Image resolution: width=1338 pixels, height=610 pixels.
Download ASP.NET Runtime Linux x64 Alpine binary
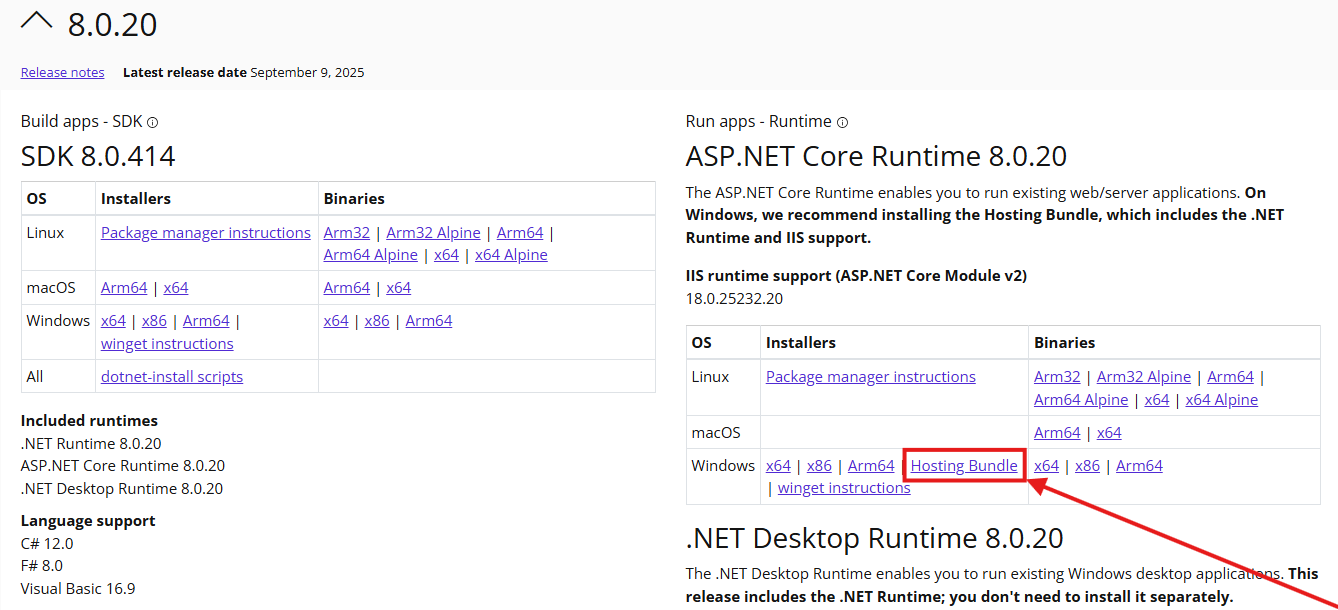pos(1222,399)
